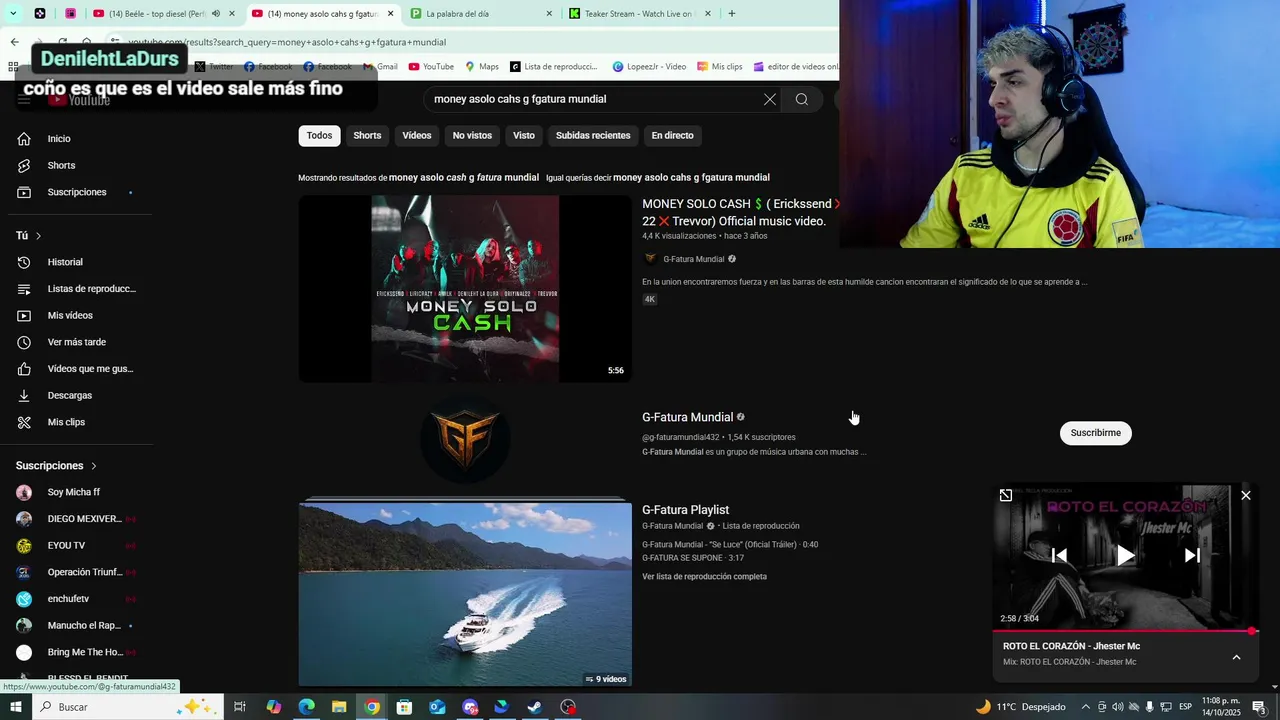This screenshot has width=1280, height=720.
Task: Click Ver lista de reproducción completa
Action: 704,577
